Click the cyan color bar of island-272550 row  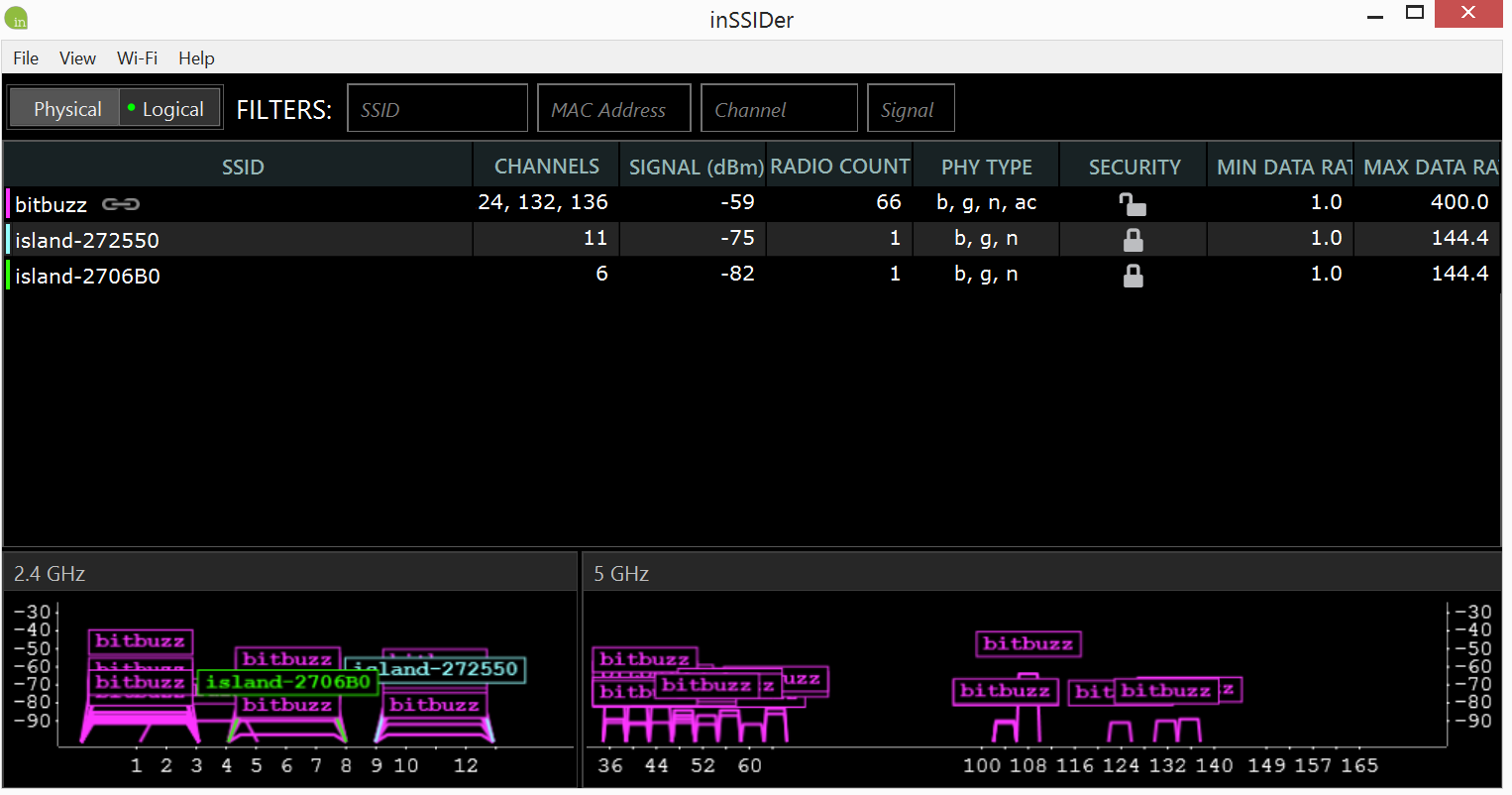pyautogui.click(x=8, y=239)
